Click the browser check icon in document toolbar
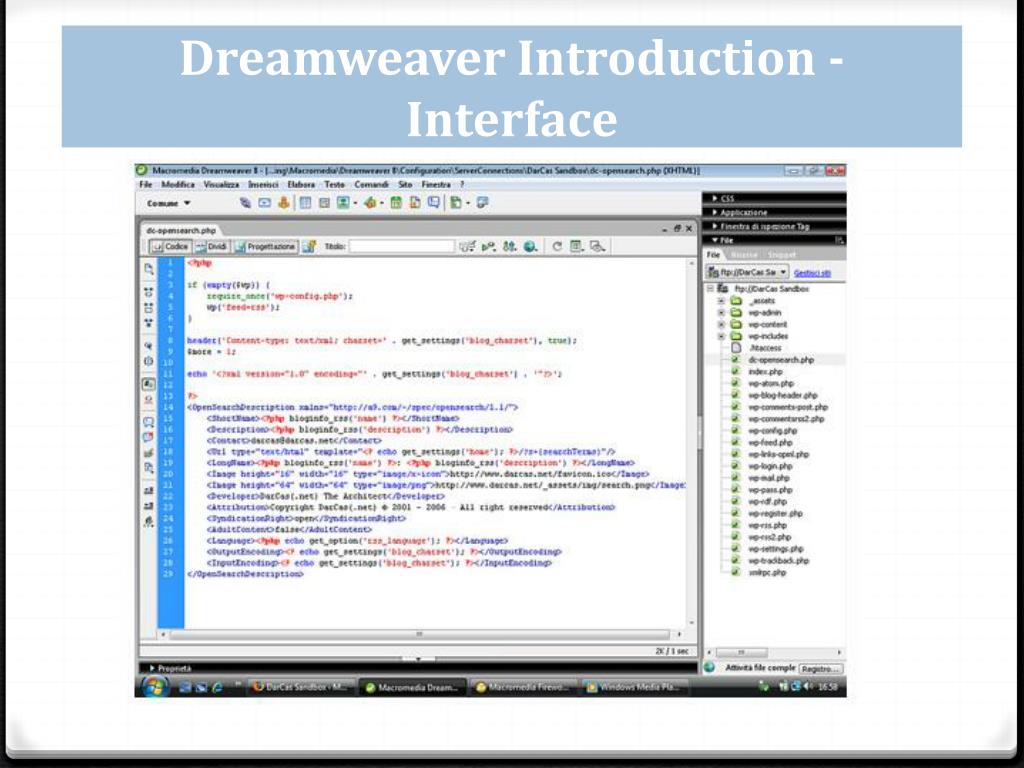1024x768 pixels. click(467, 247)
